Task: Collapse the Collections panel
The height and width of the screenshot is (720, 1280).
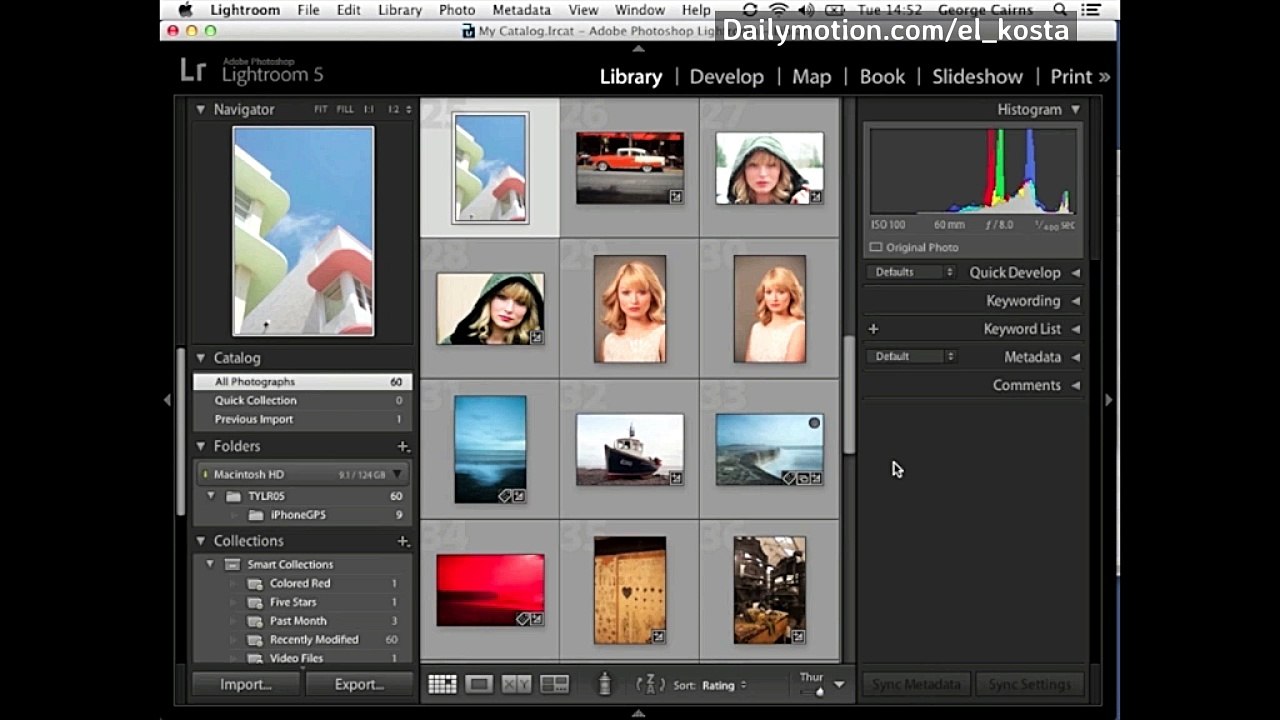Action: (200, 541)
